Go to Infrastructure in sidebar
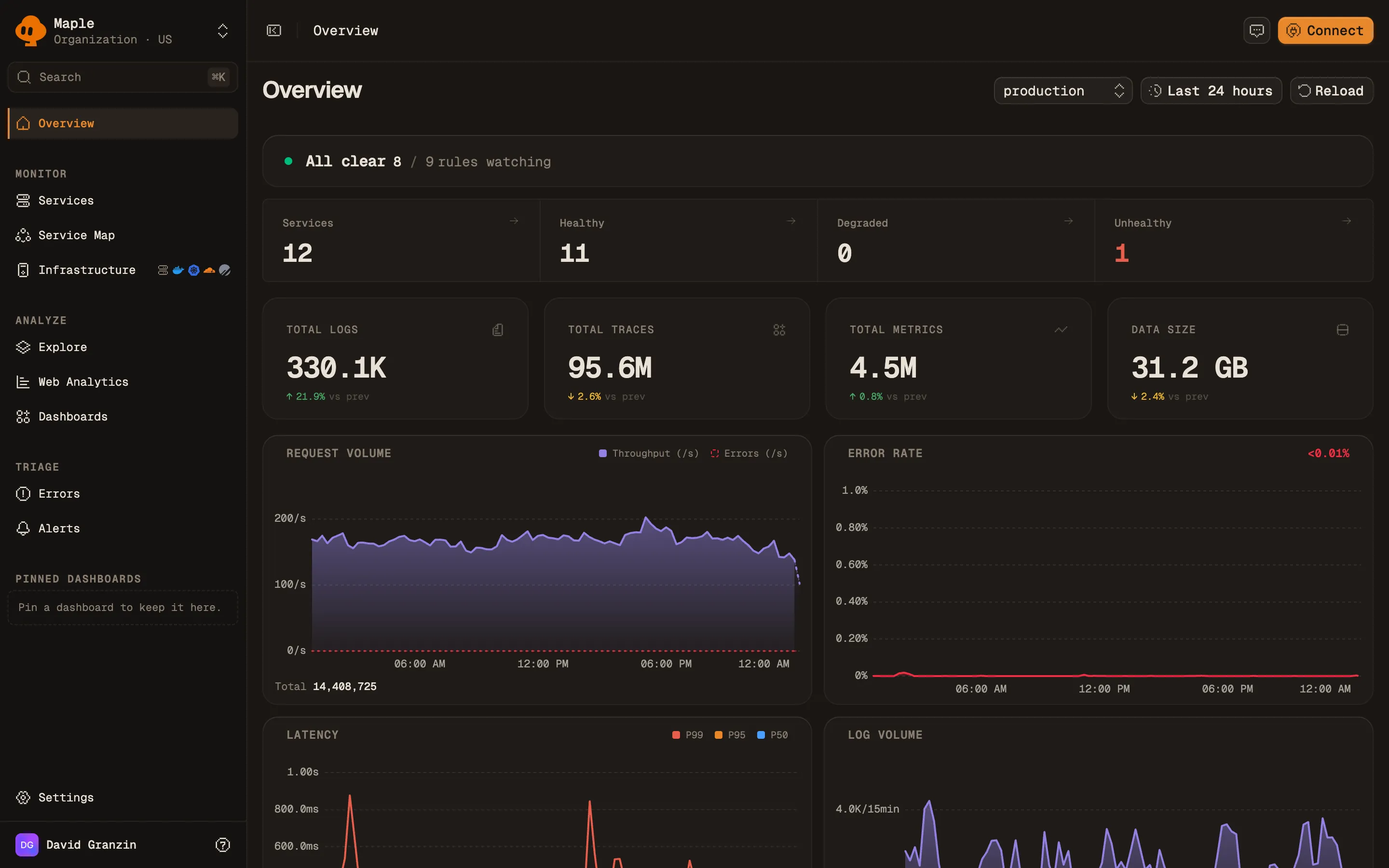 [123, 270]
